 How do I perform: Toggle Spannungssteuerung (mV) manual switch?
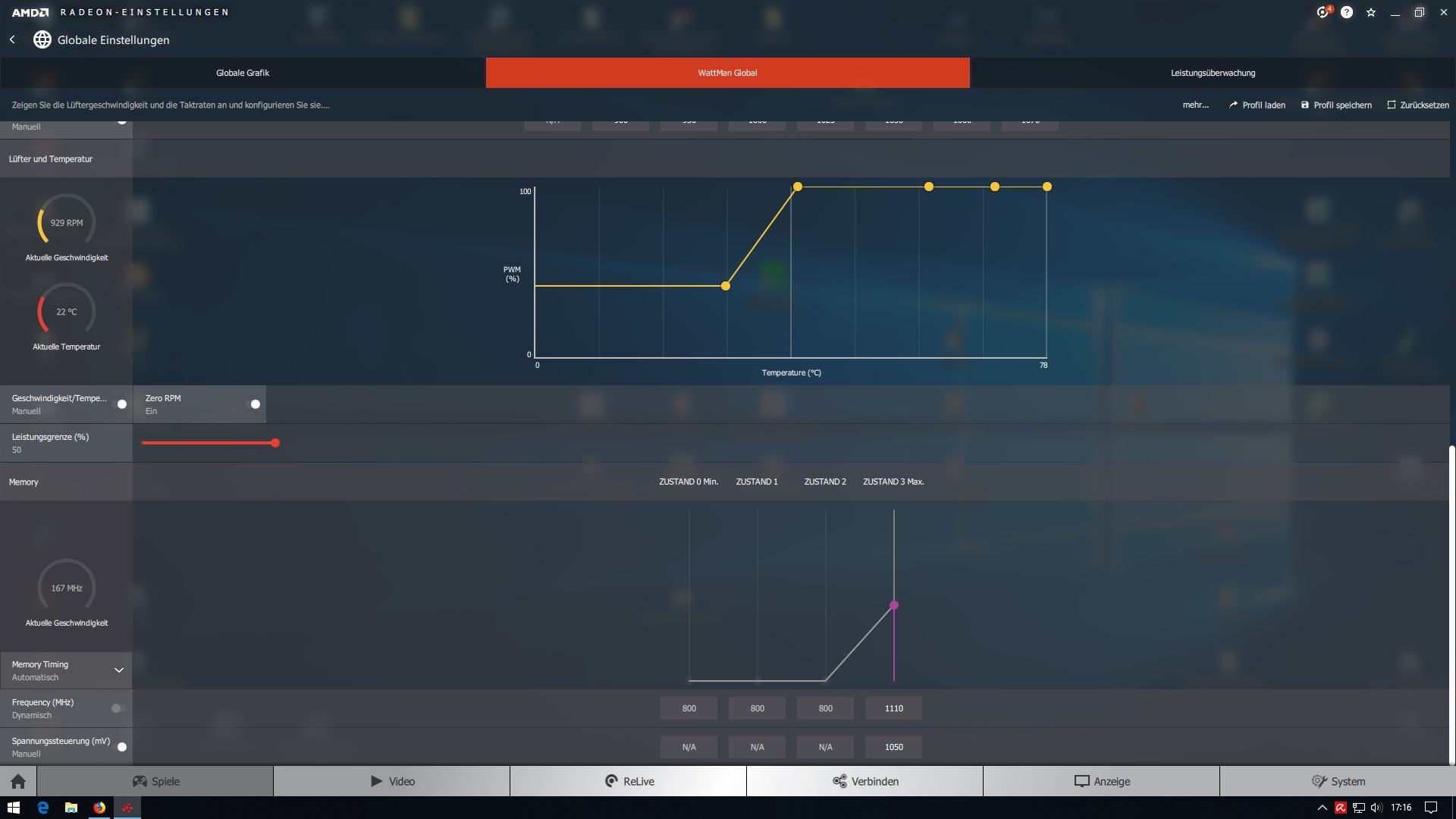click(119, 747)
